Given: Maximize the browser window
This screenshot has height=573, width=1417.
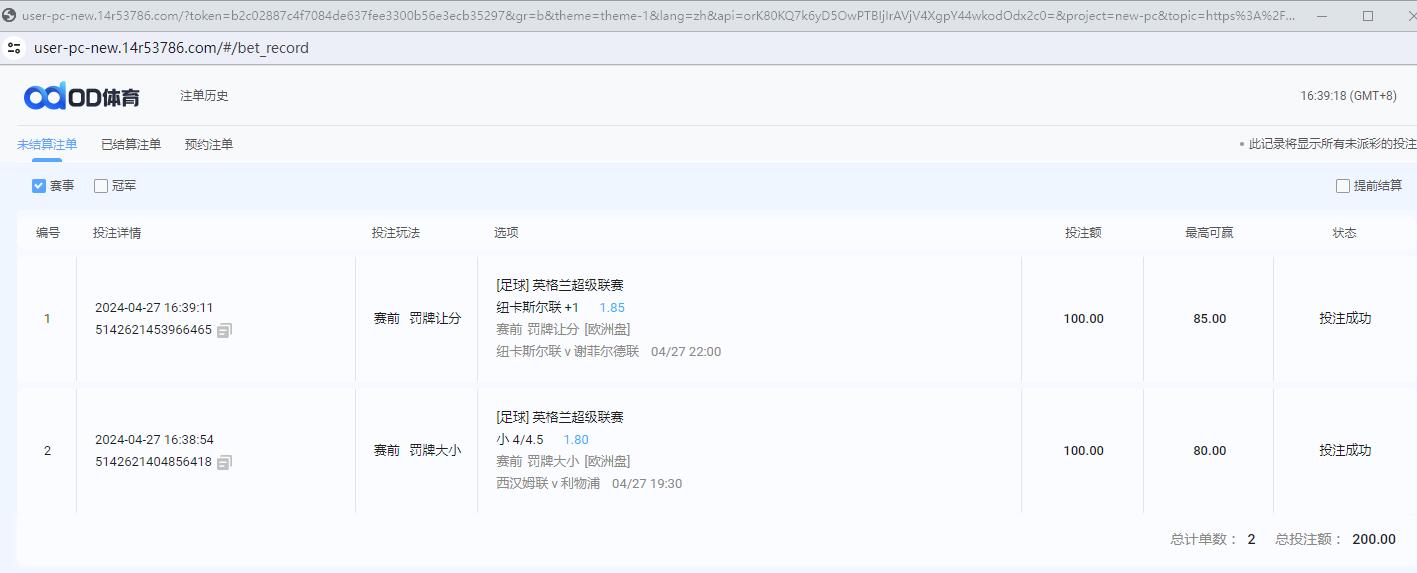Looking at the screenshot, I should (x=1368, y=16).
